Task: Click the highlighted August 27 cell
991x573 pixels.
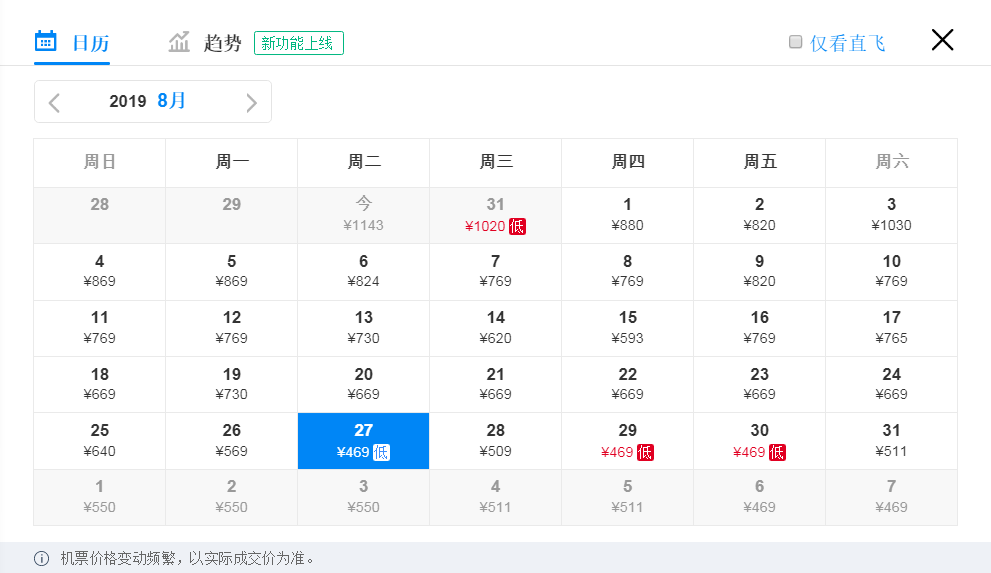Action: (363, 441)
